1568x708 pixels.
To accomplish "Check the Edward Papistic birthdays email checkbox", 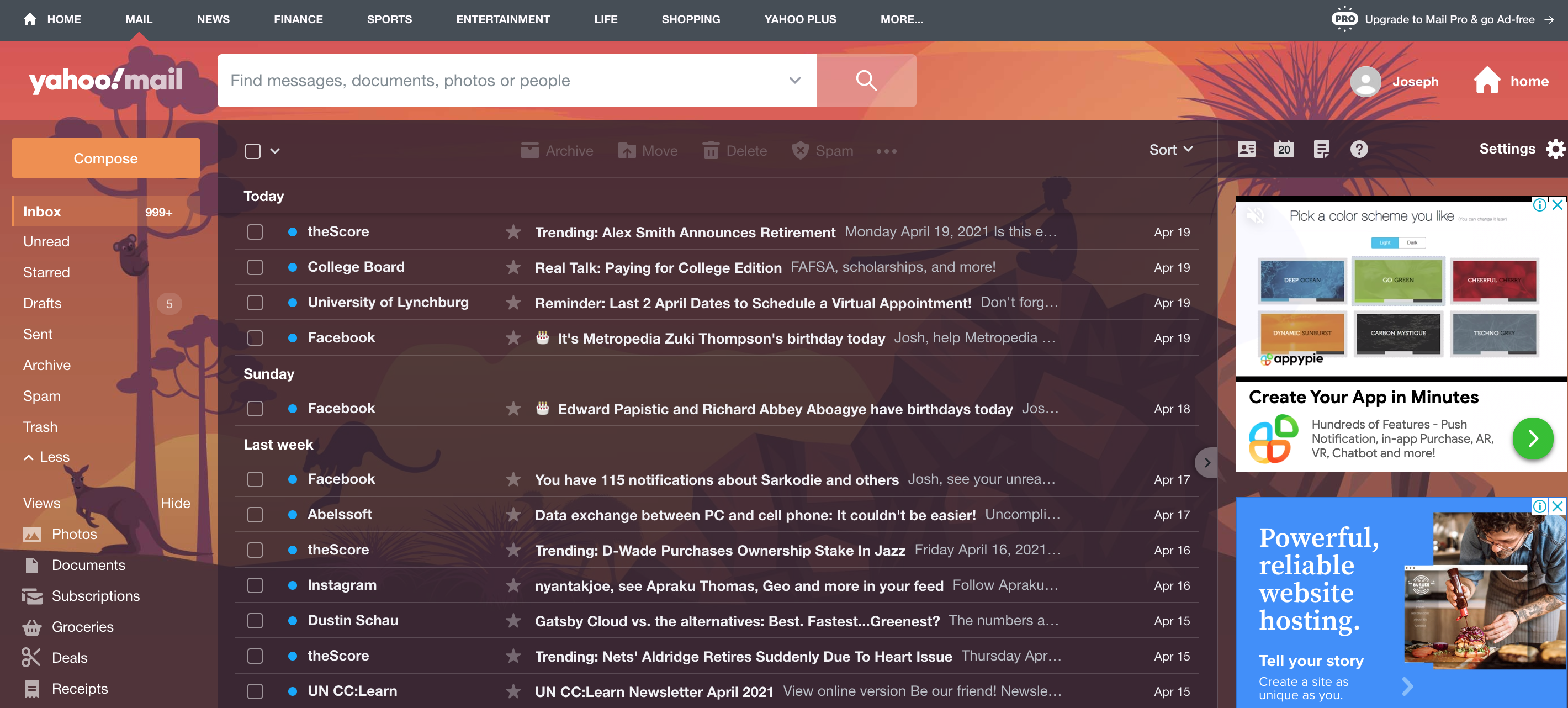I will tap(255, 409).
